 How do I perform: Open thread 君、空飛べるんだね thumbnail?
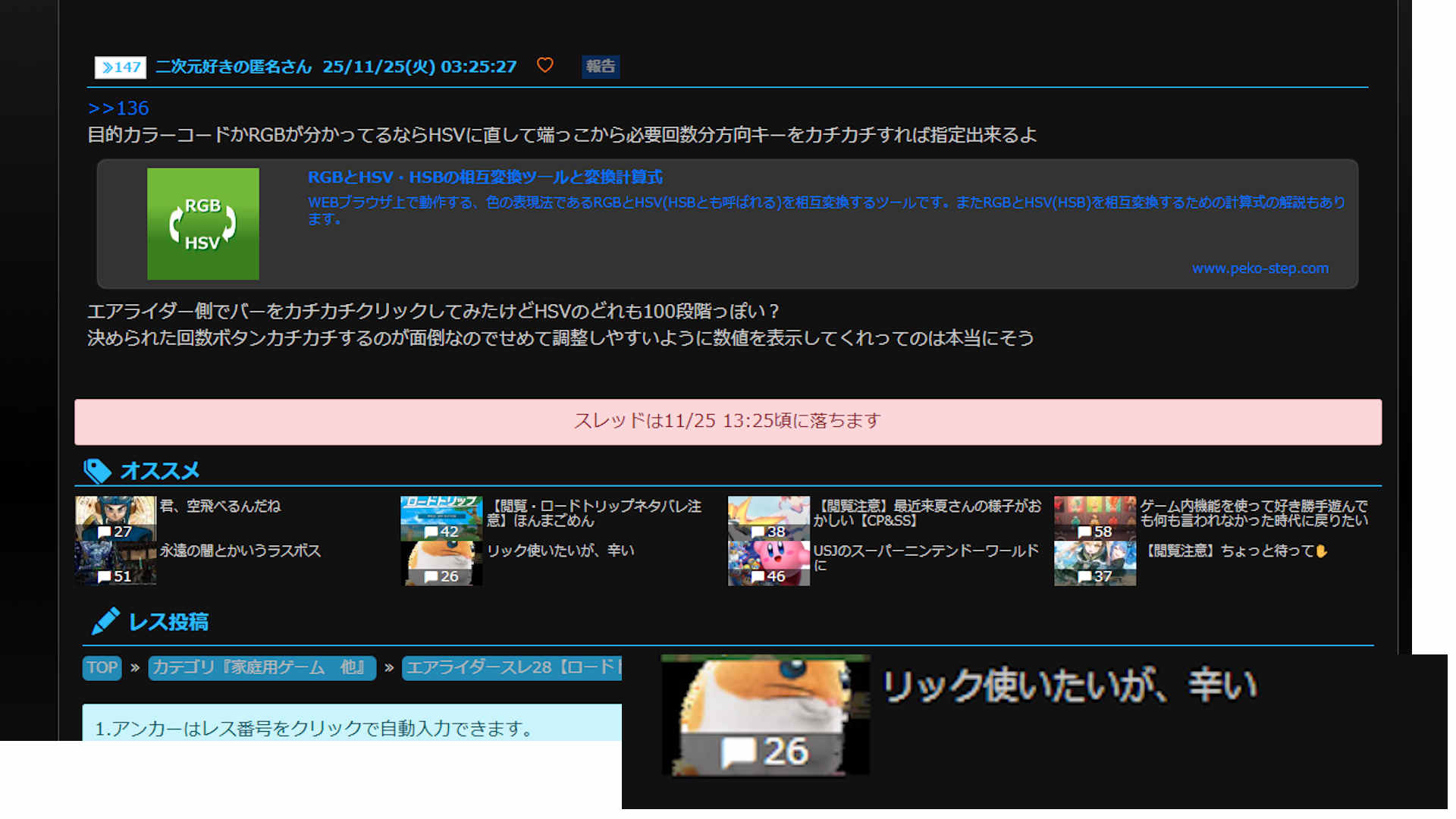(x=115, y=518)
